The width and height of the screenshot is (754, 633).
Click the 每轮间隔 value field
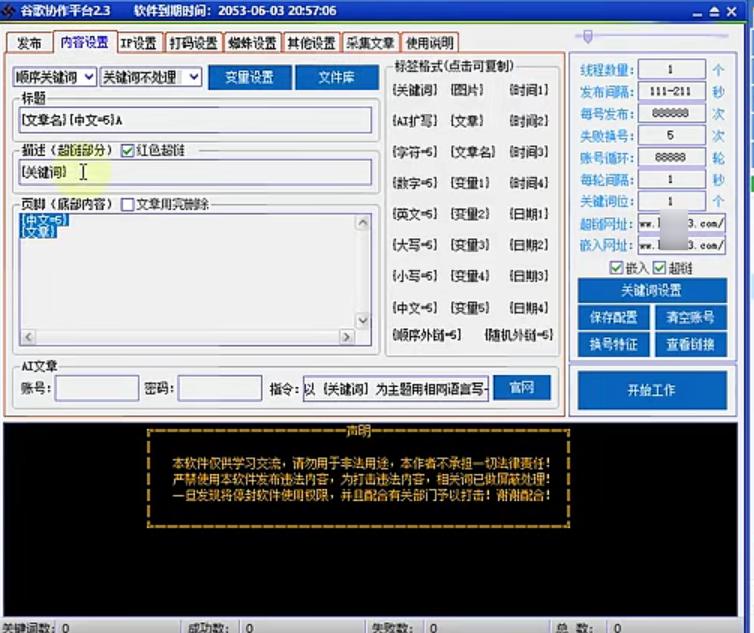pos(671,179)
